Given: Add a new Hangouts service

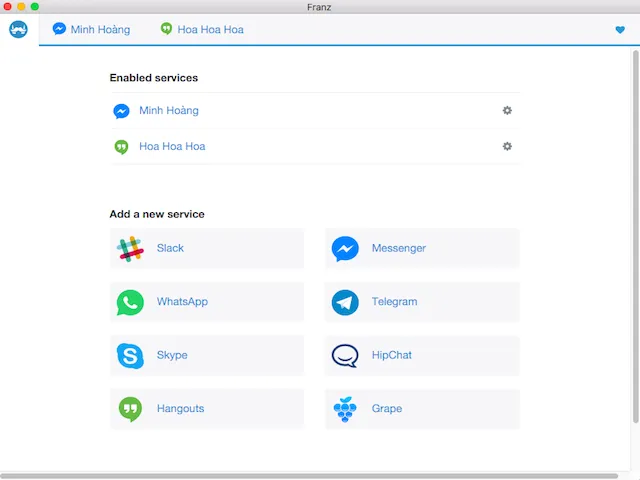Looking at the screenshot, I should [206, 409].
